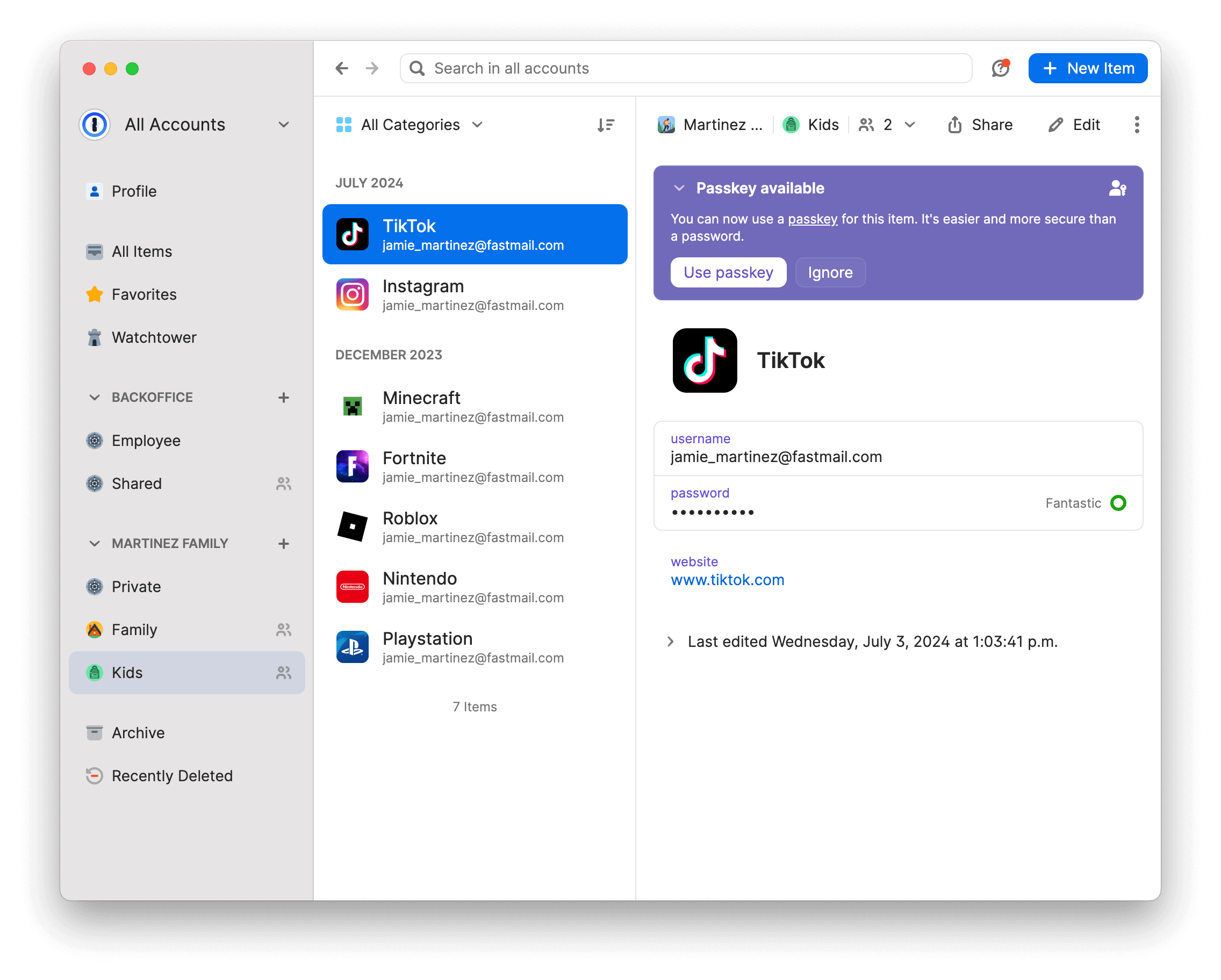Click the Minecraft creeper icon

(352, 406)
